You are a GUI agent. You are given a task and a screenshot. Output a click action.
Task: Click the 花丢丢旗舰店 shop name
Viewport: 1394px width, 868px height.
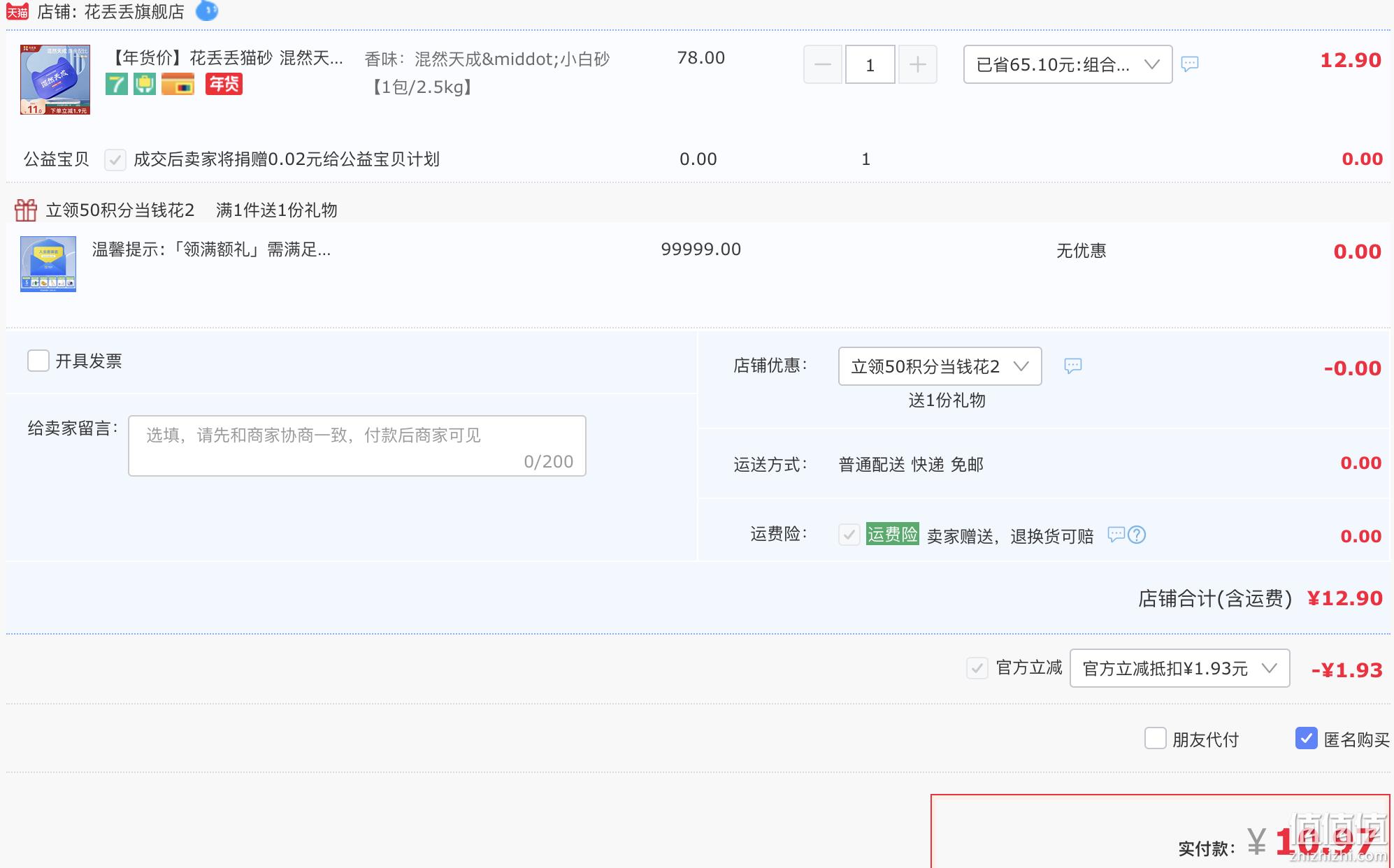tap(134, 12)
